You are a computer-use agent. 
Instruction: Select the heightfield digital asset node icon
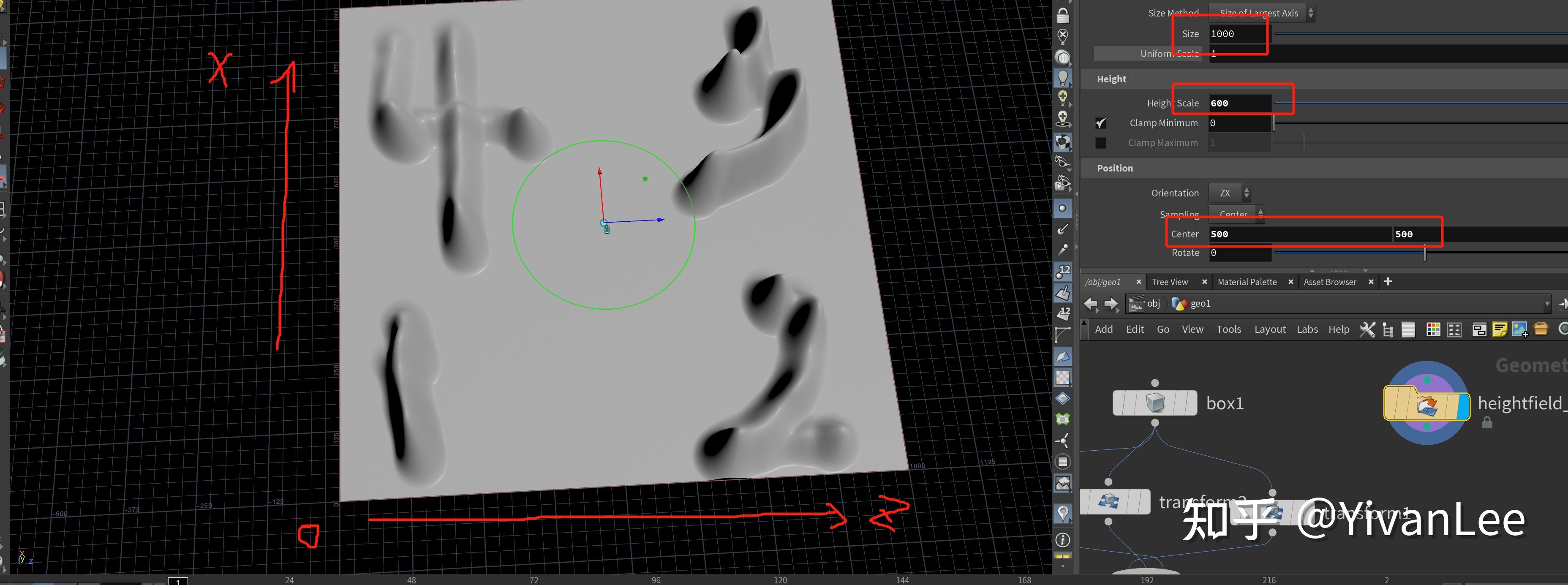(1427, 403)
